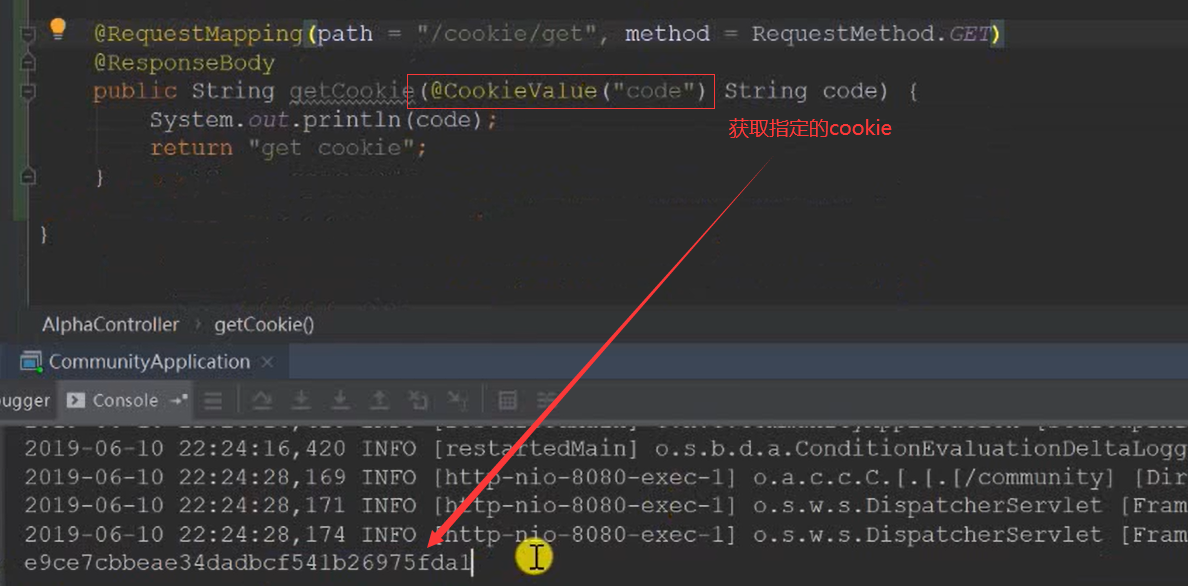Click the "code" string inside @CookieValue
The width and height of the screenshot is (1188, 586).
[655, 91]
